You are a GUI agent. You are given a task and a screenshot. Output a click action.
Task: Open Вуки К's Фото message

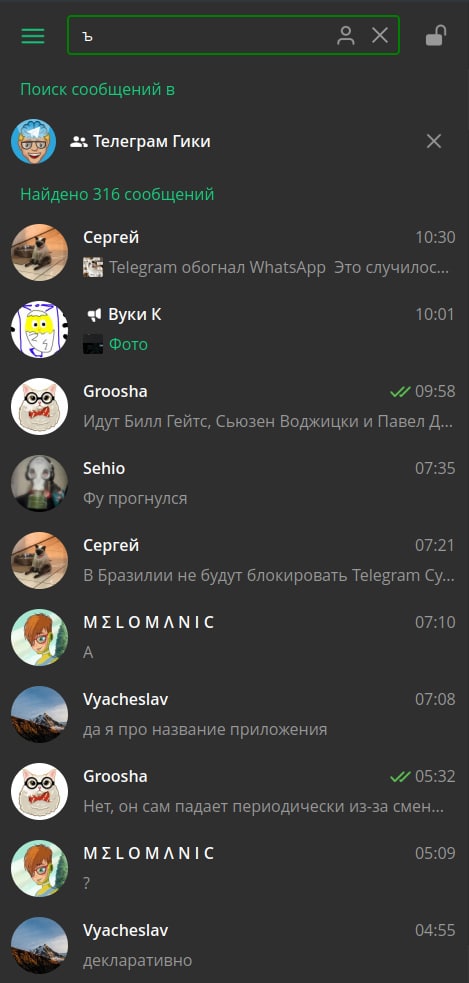click(x=234, y=330)
